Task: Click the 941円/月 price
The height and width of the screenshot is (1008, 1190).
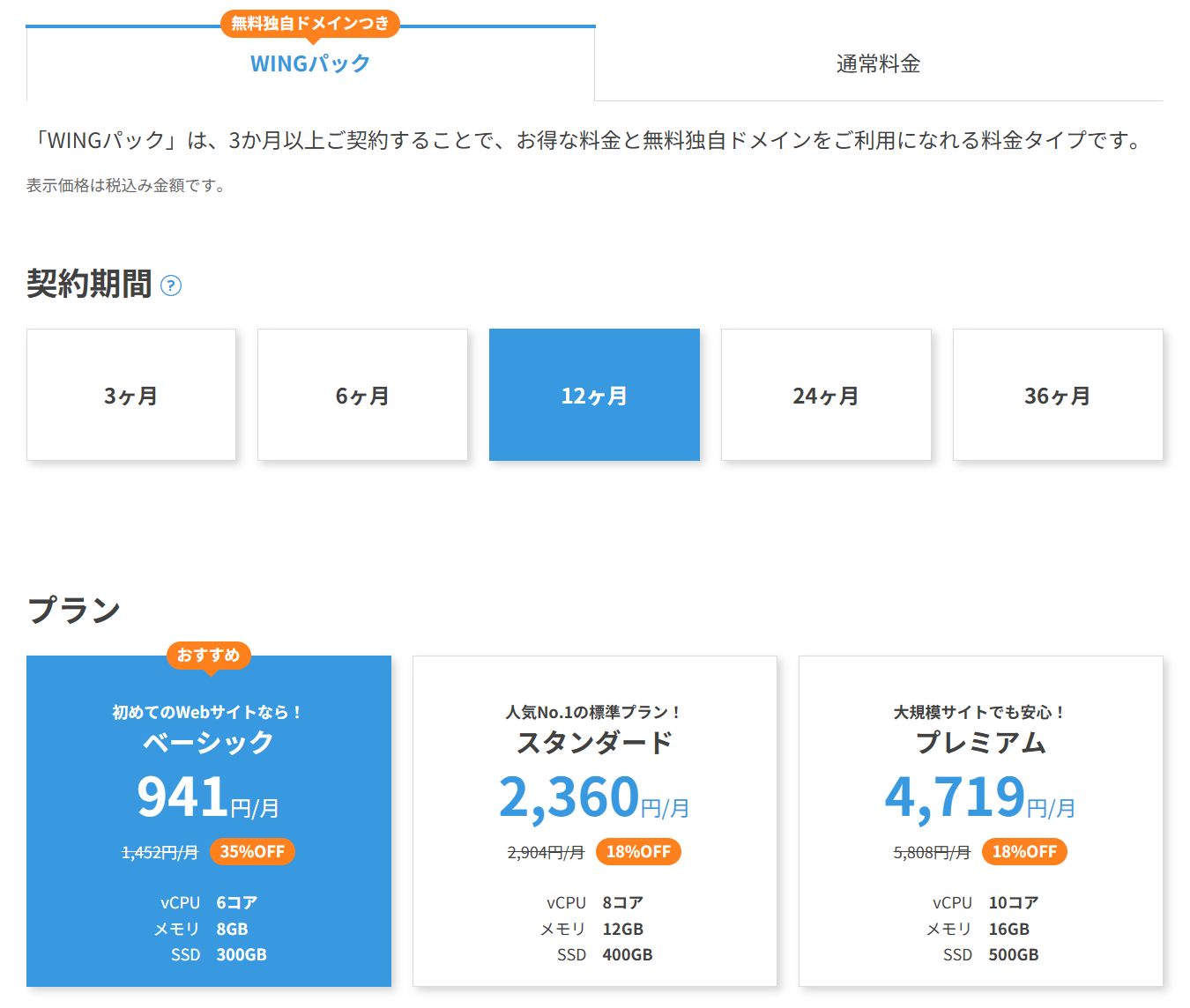Action: (209, 797)
